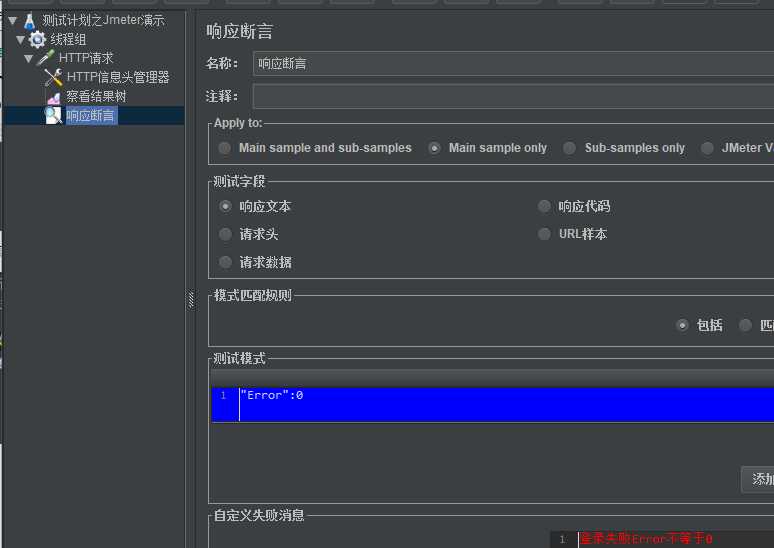Select 测试计划之Jmeter演示 in the tree
Viewport: 774px width, 548px height.
pyautogui.click(x=103, y=21)
